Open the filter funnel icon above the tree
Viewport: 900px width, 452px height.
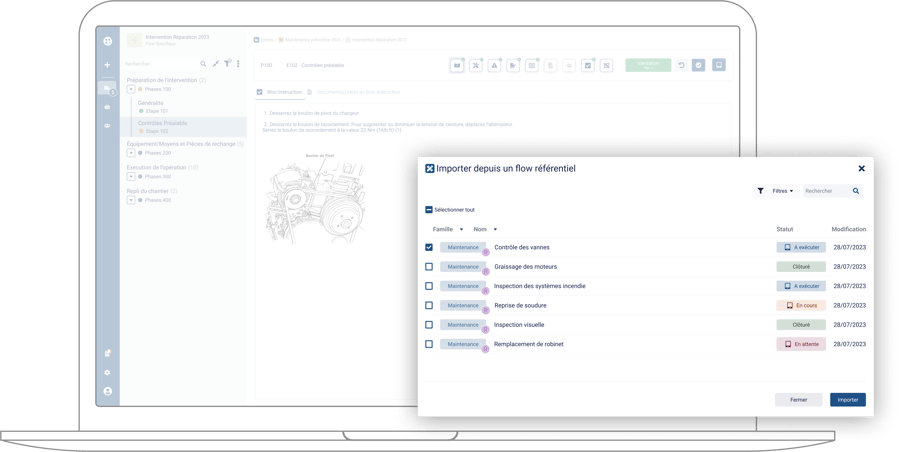pyautogui.click(x=227, y=63)
